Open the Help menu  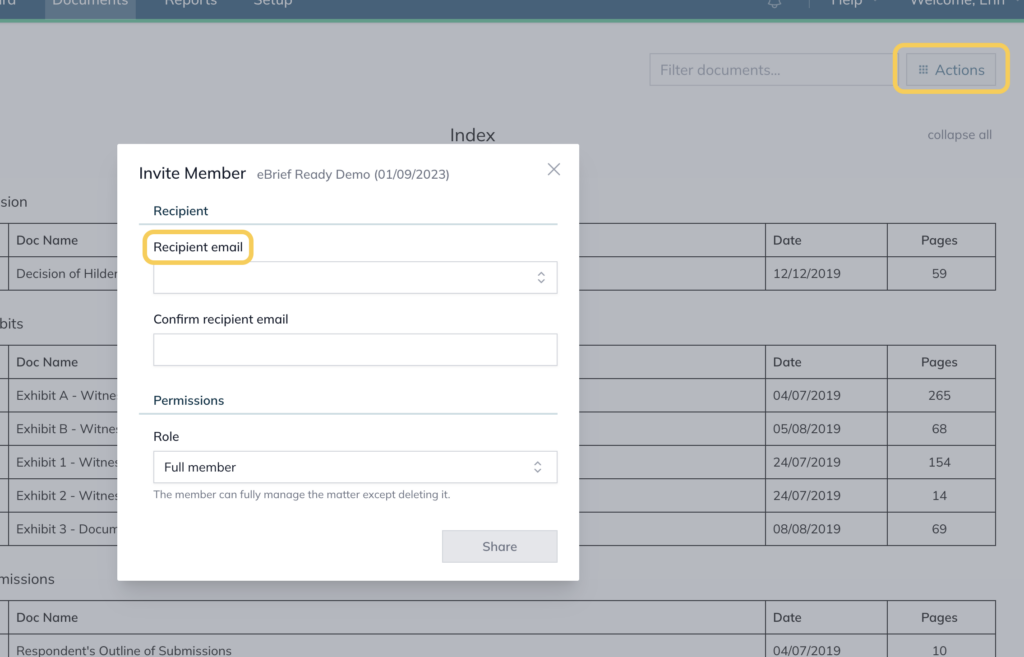(853, 4)
